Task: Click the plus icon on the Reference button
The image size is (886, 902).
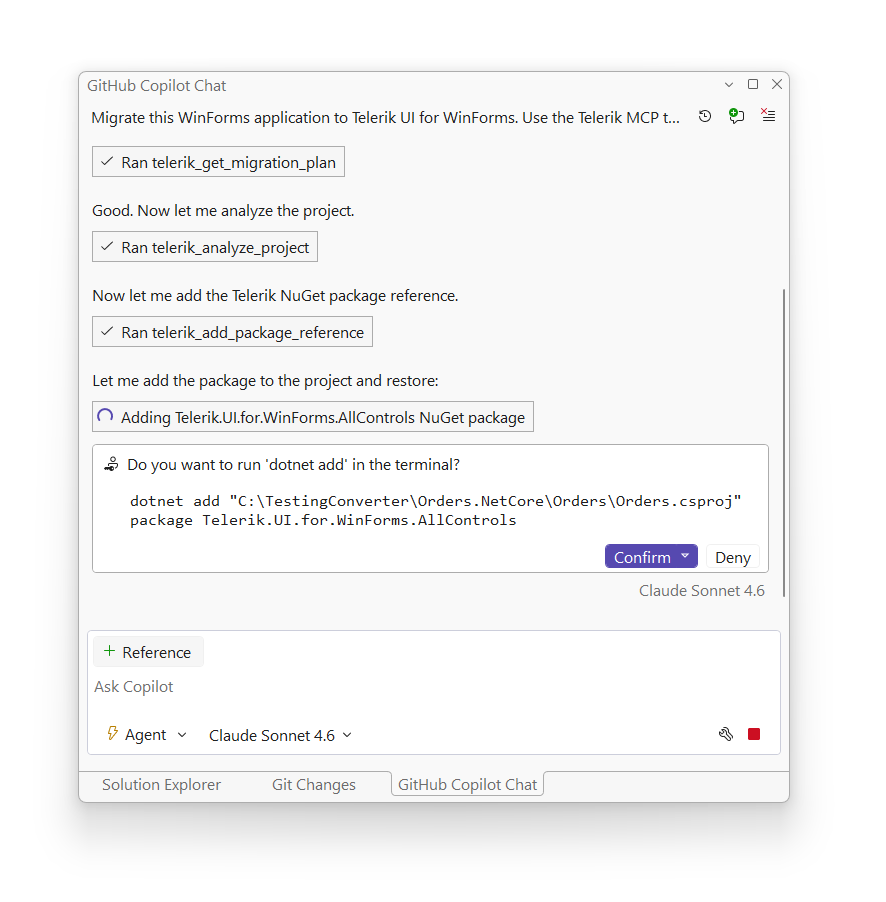Action: click(109, 651)
